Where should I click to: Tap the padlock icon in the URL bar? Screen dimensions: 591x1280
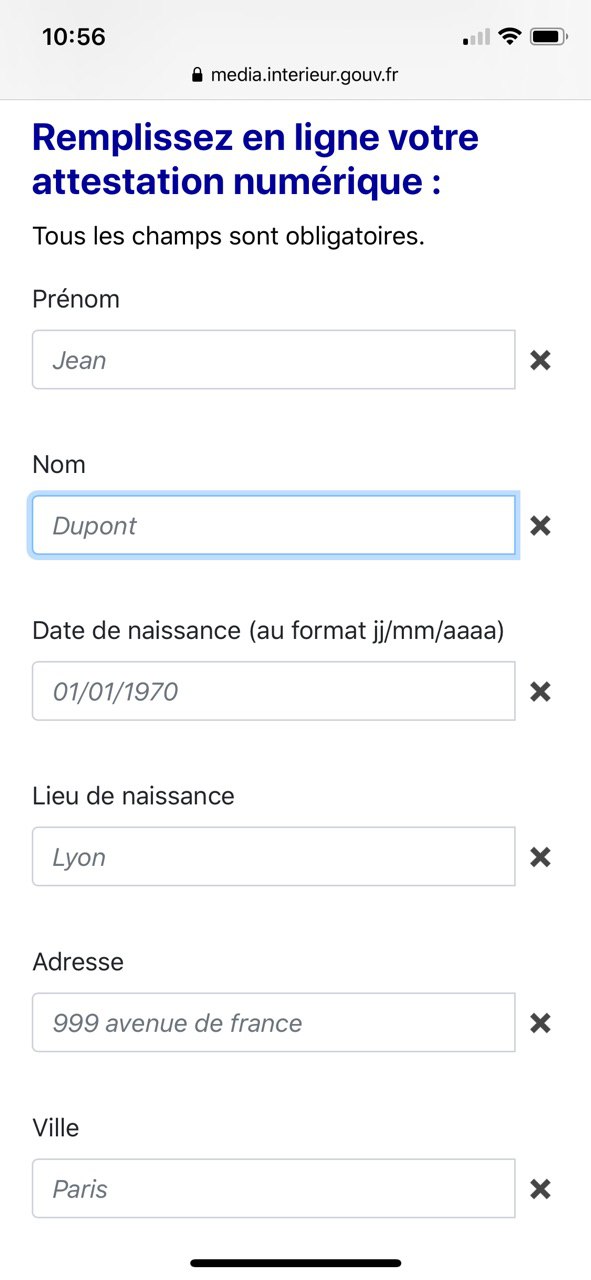click(x=197, y=75)
